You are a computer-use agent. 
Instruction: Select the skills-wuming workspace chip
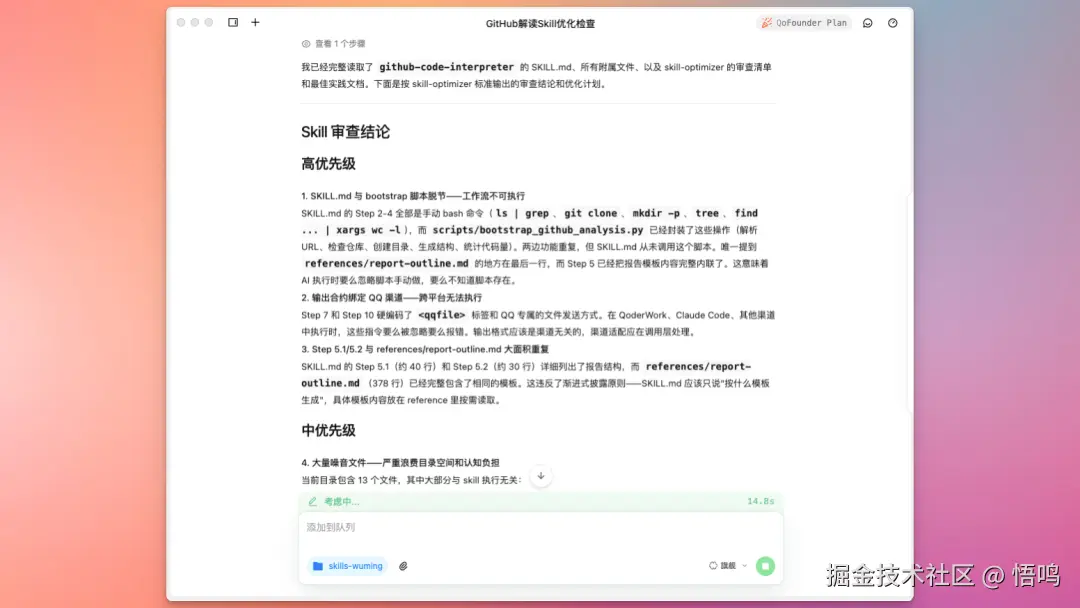pos(347,566)
